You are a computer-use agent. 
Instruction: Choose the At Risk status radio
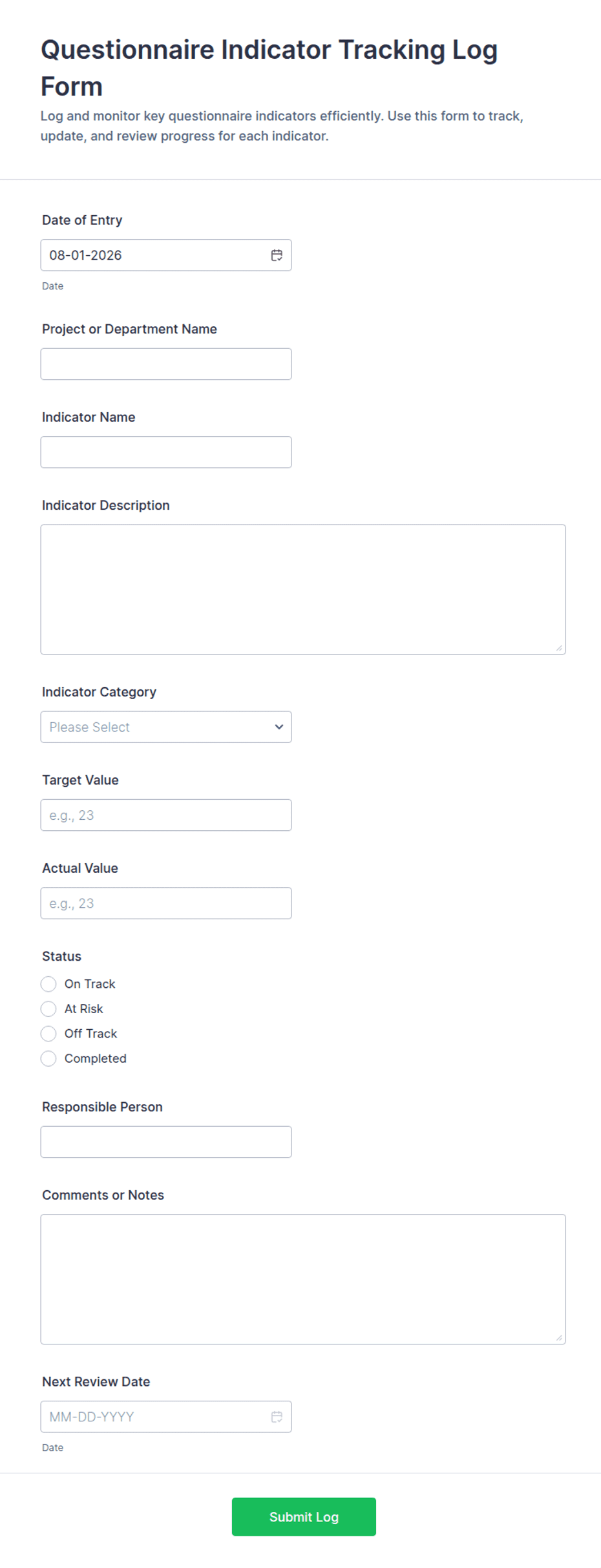click(x=48, y=1009)
